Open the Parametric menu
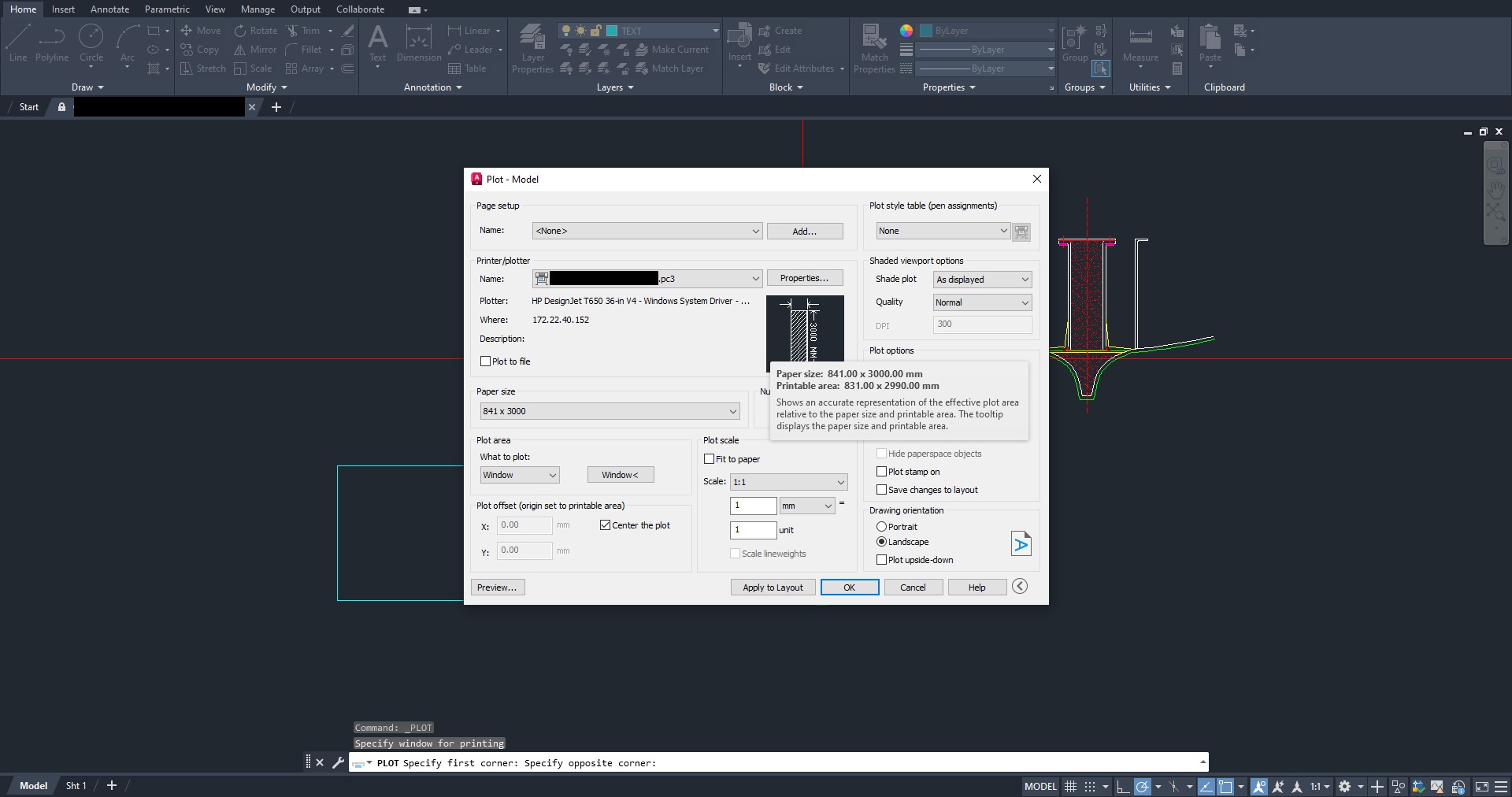1512x797 pixels. 166,9
